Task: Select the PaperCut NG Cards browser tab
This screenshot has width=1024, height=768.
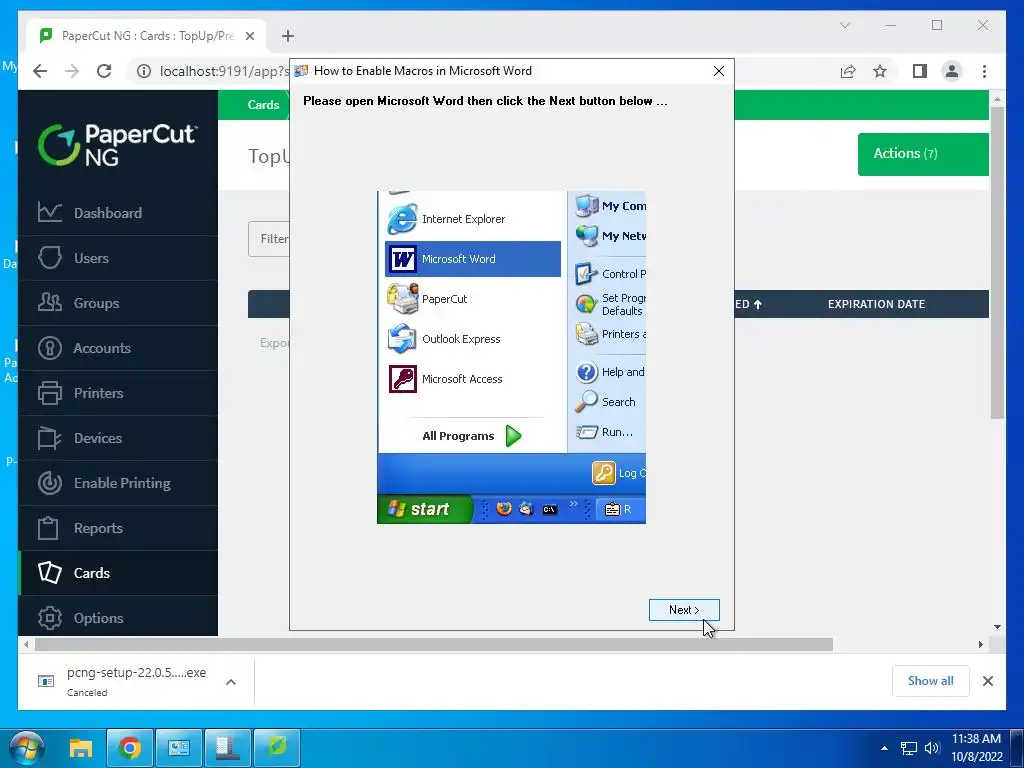Action: 147,36
